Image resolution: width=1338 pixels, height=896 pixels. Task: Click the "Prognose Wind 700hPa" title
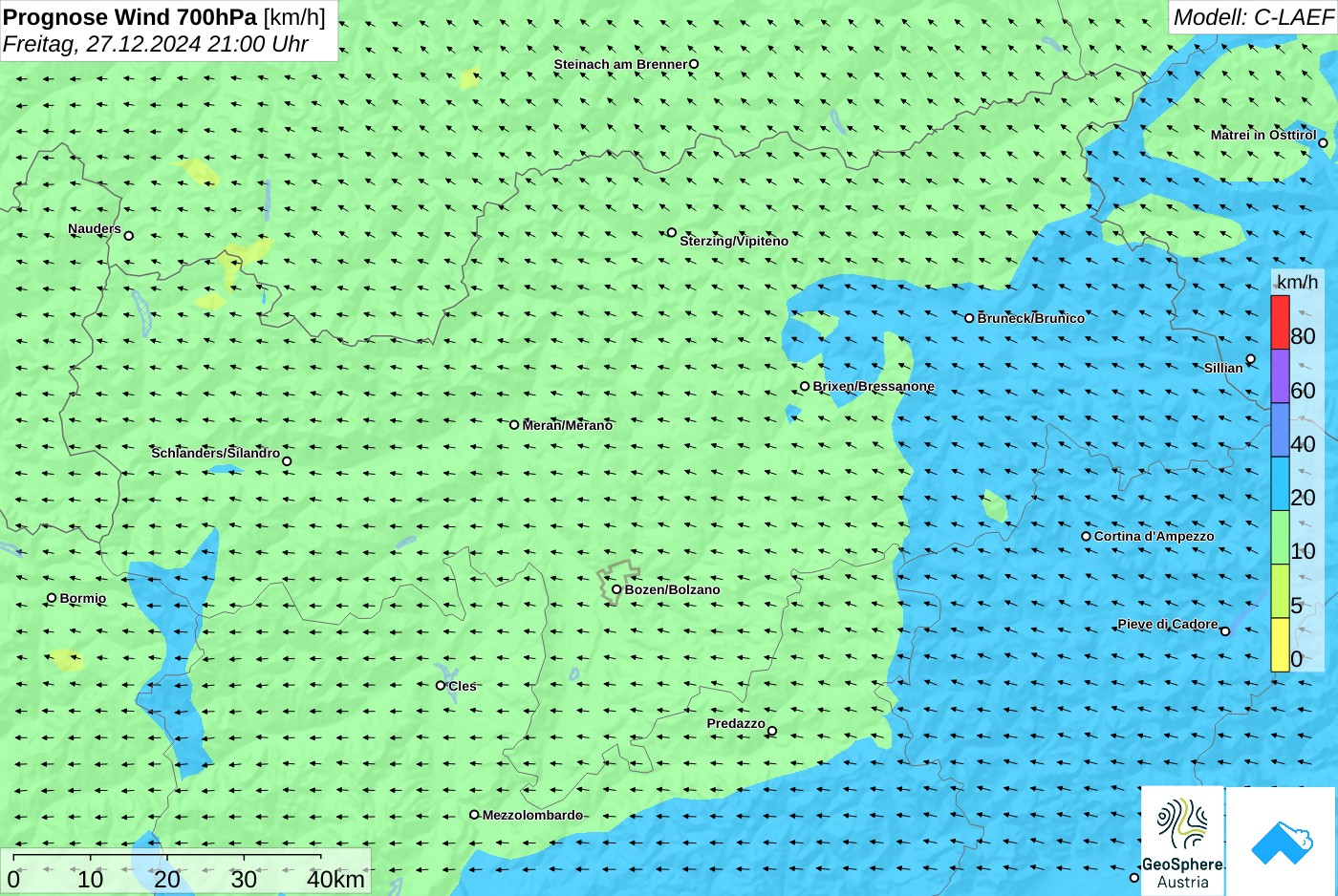click(x=131, y=17)
